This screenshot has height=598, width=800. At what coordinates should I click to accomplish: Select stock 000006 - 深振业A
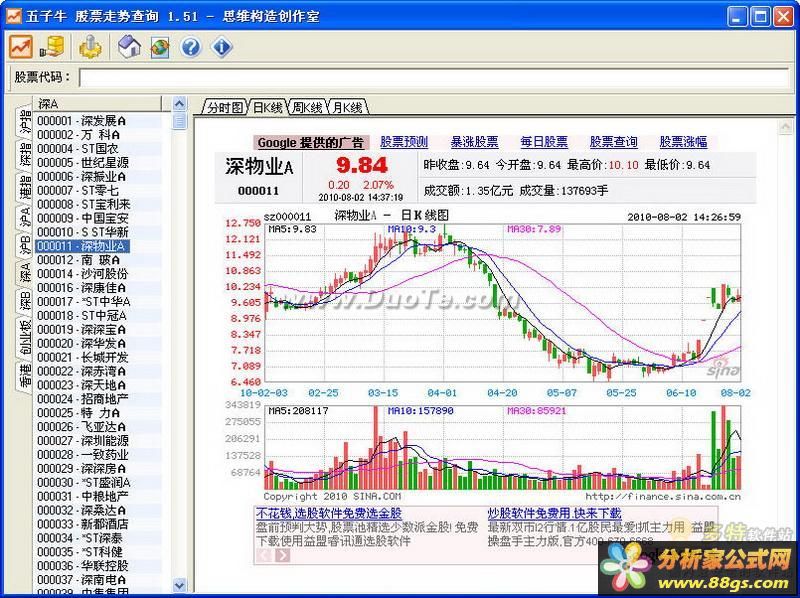pyautogui.click(x=82, y=177)
